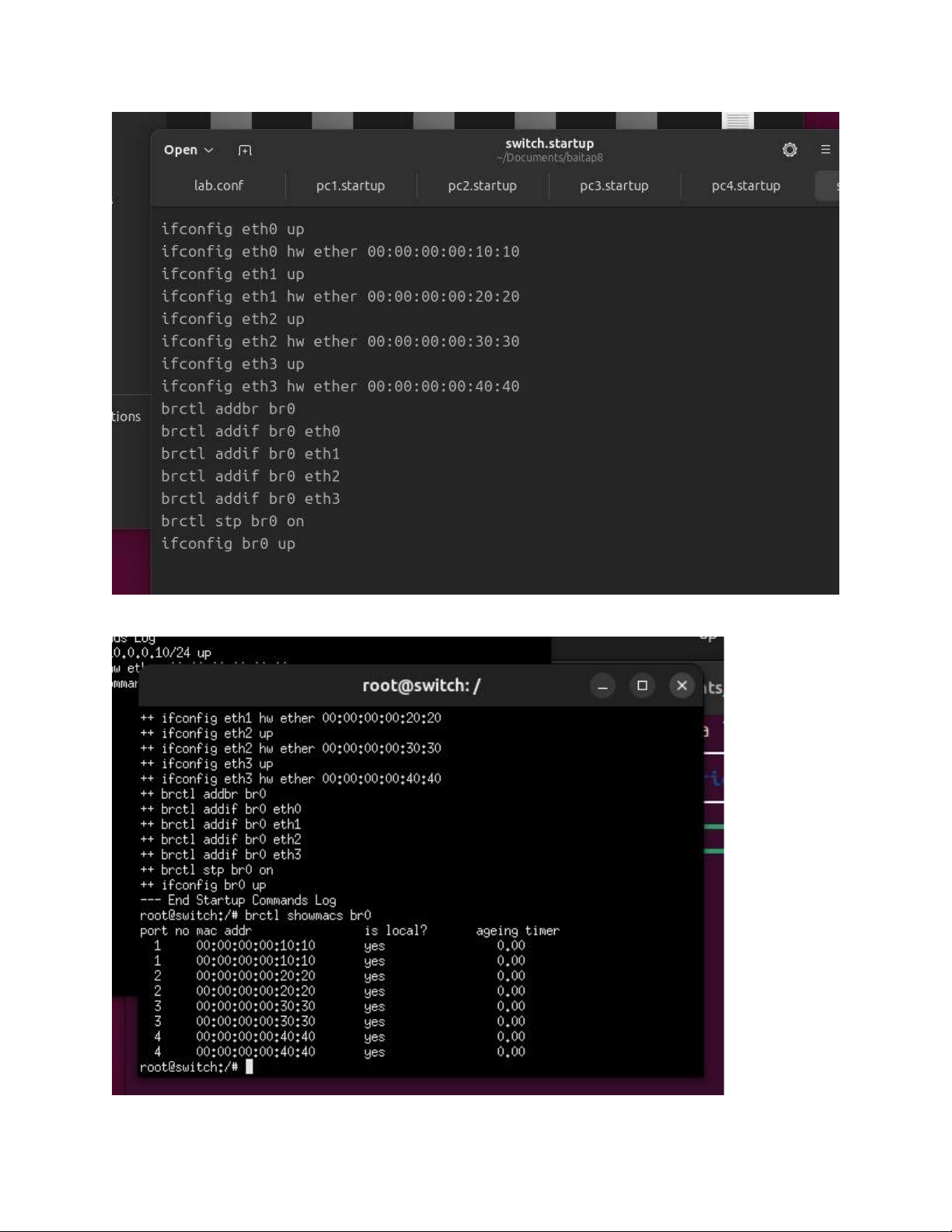
Task: Click line 'ifconfig eth3 up' in editor
Action: [x=232, y=364]
